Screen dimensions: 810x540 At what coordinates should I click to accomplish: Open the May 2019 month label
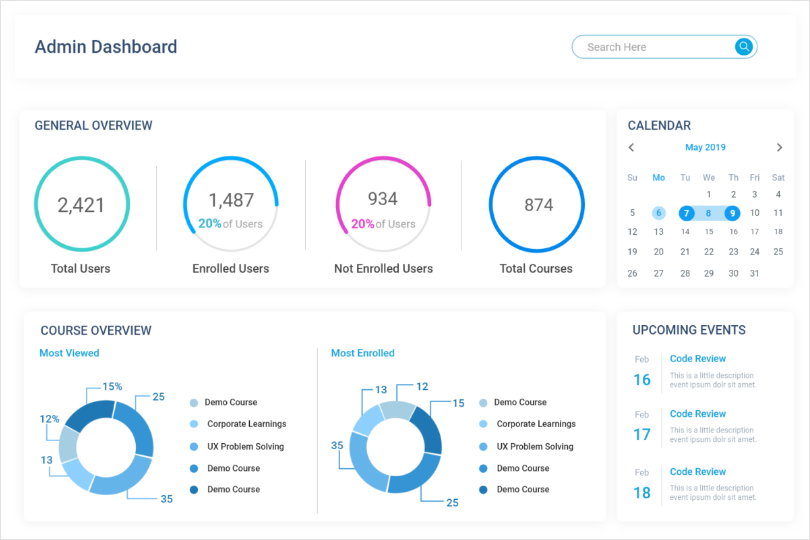coord(705,147)
